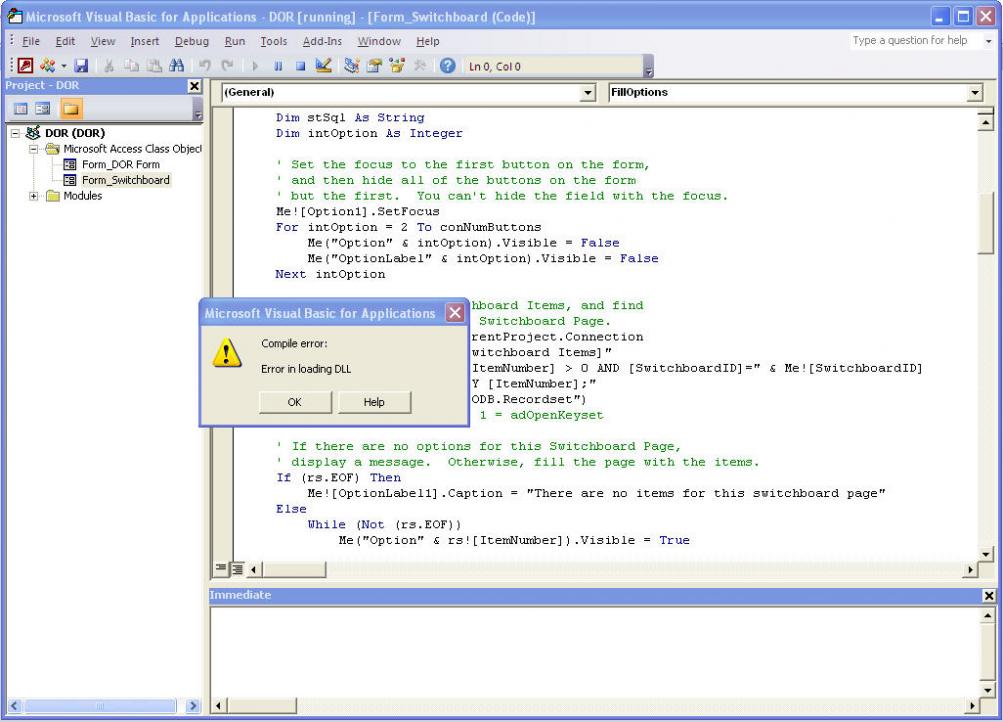The width and height of the screenshot is (1003, 722).
Task: Click Help in the Compile error dialog
Action: tap(374, 402)
